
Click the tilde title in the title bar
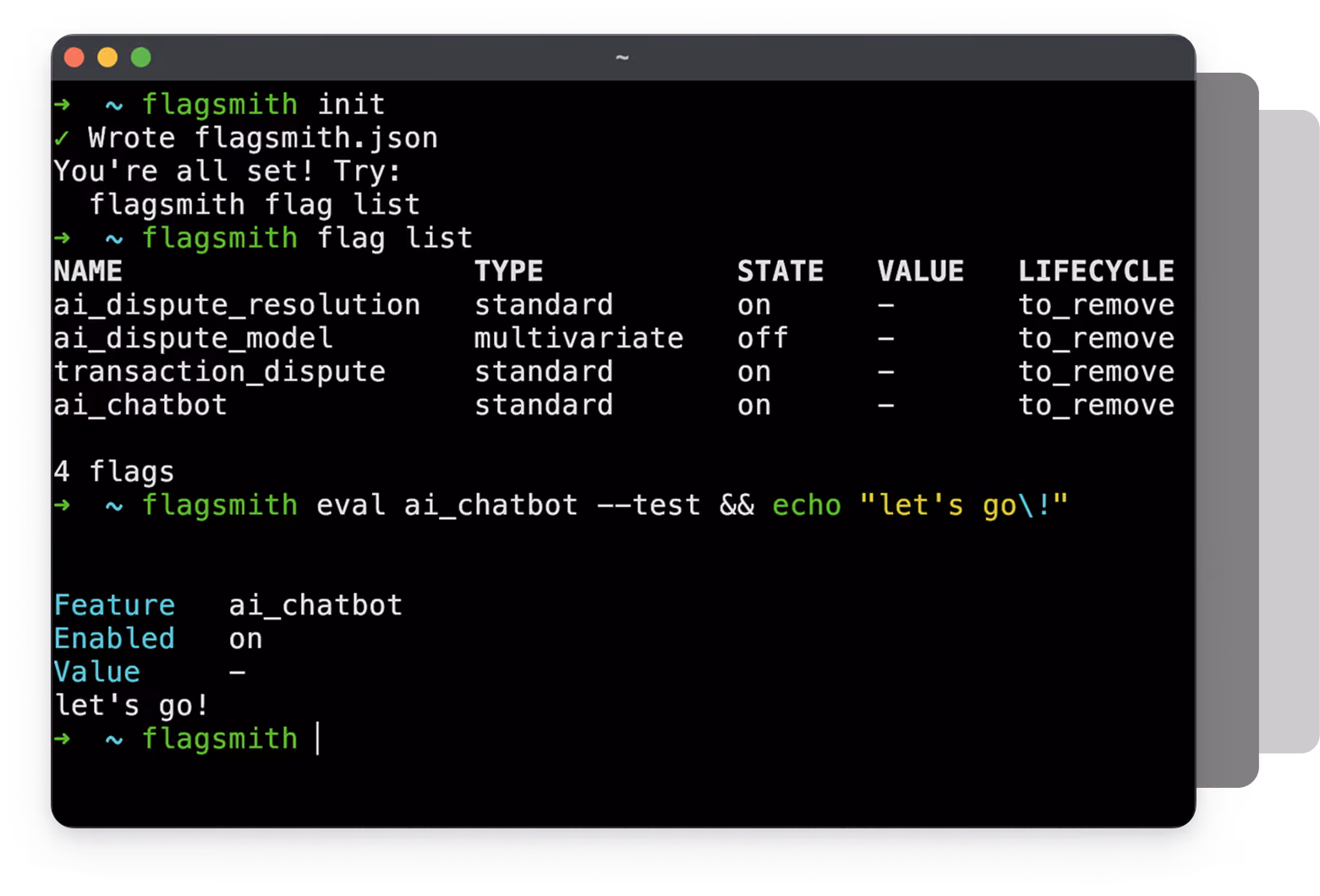(622, 57)
